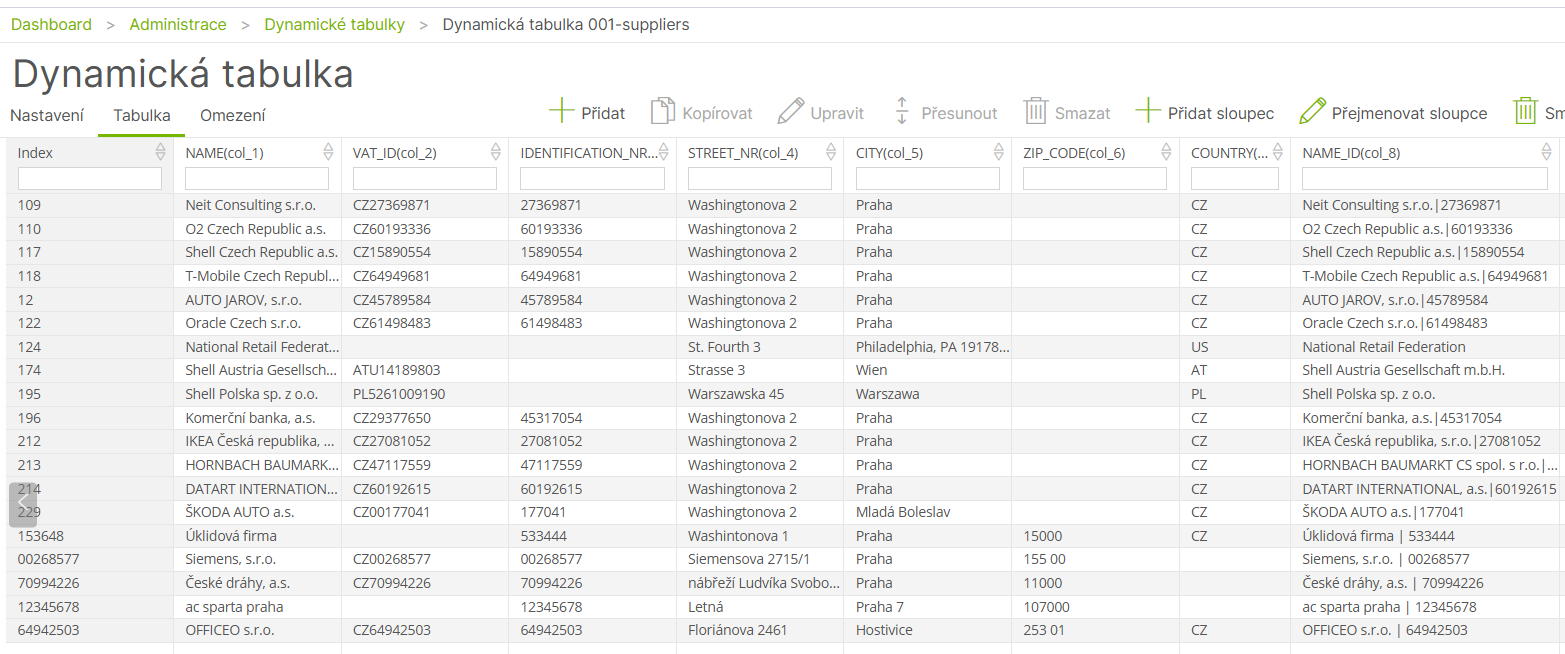The image size is (1565, 654).
Task: Click identification cell 47117559
Action: tap(593, 465)
